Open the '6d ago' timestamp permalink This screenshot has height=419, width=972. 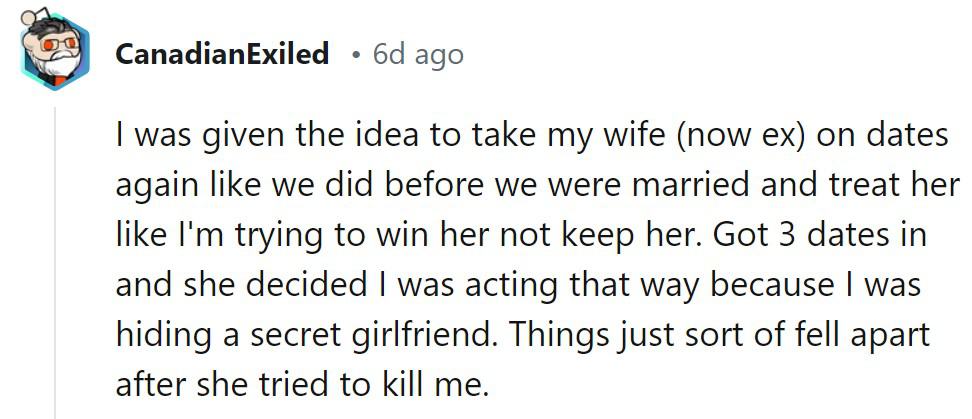418,55
